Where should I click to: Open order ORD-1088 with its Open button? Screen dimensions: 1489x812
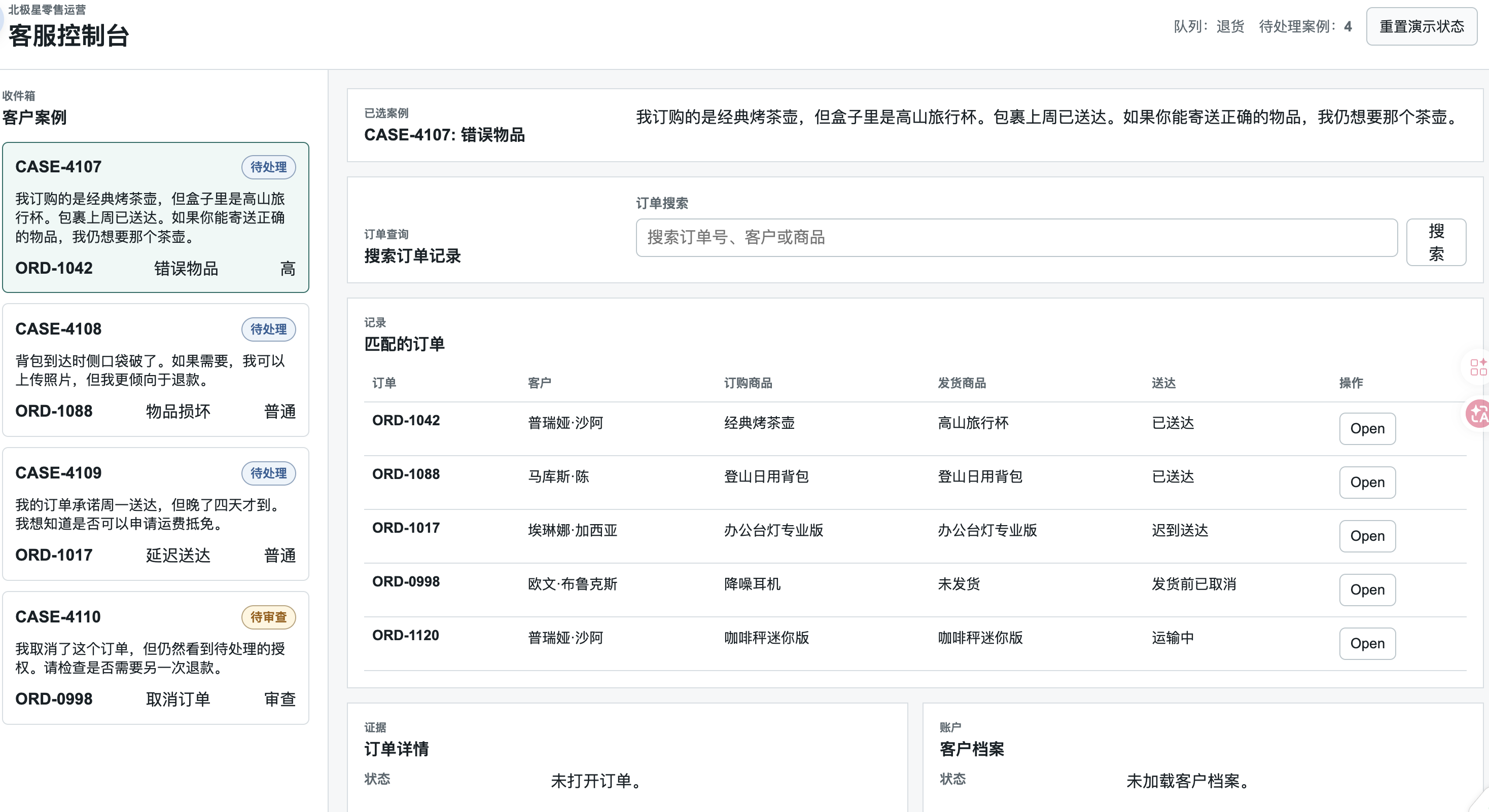tap(1367, 482)
